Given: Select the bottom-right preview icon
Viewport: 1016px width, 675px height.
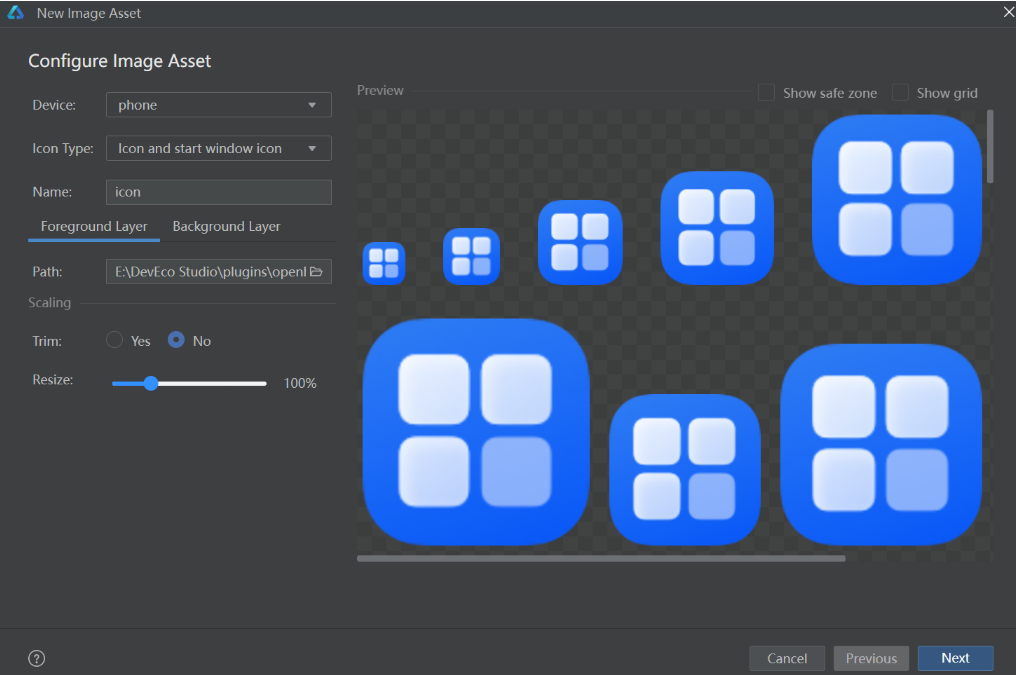Looking at the screenshot, I should (x=880, y=444).
